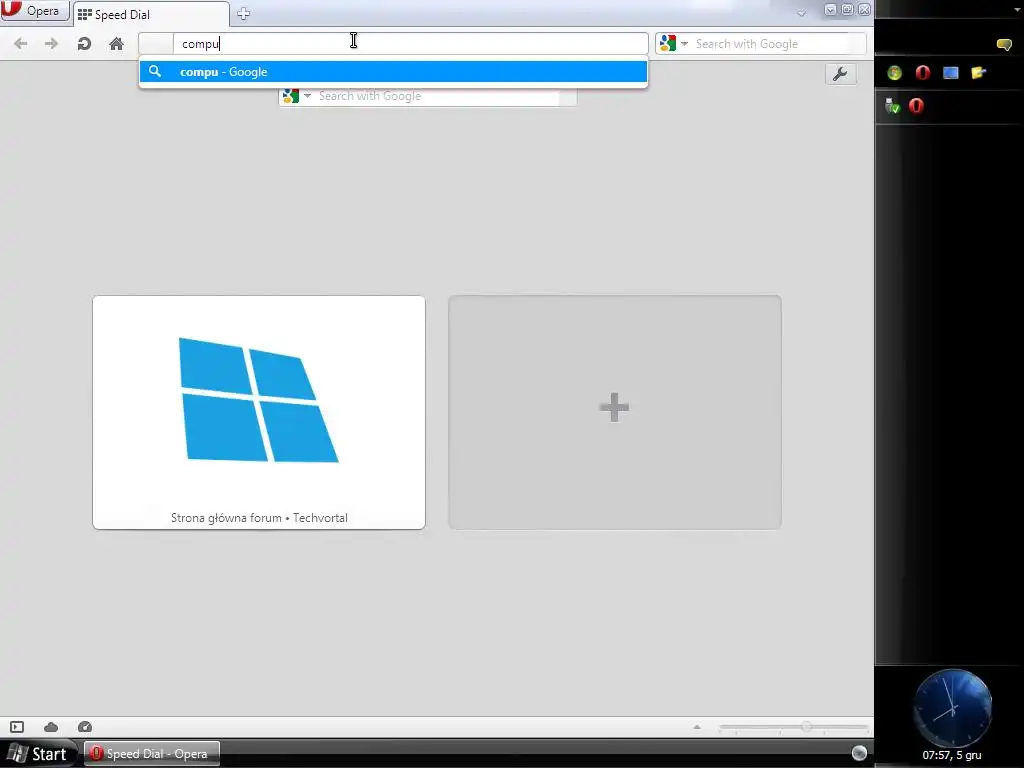Click the '07:57, 5 gru' date text
Viewport: 1024px width, 768px height.
(x=952, y=755)
